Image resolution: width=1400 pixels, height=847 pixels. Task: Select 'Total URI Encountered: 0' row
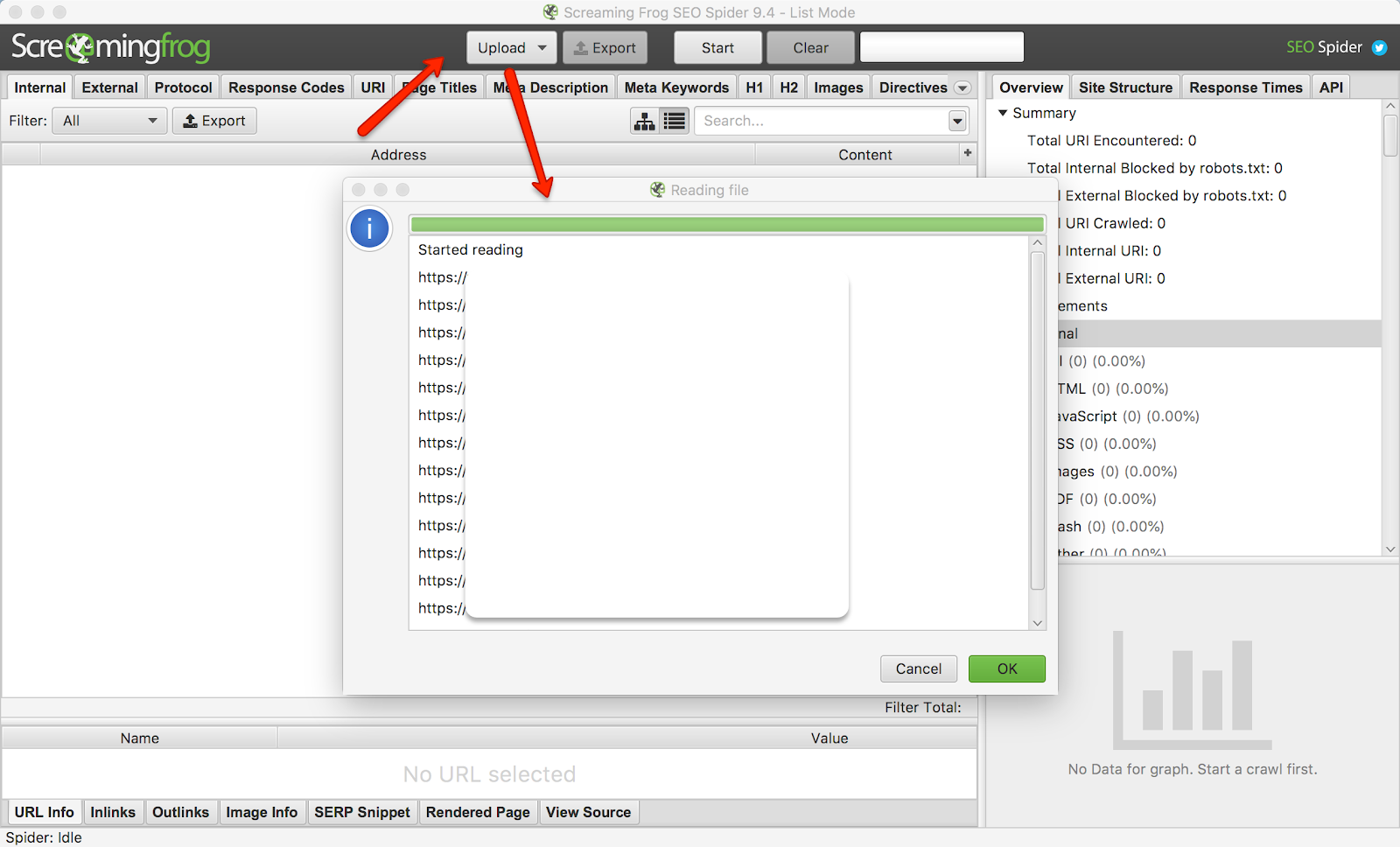1111,141
